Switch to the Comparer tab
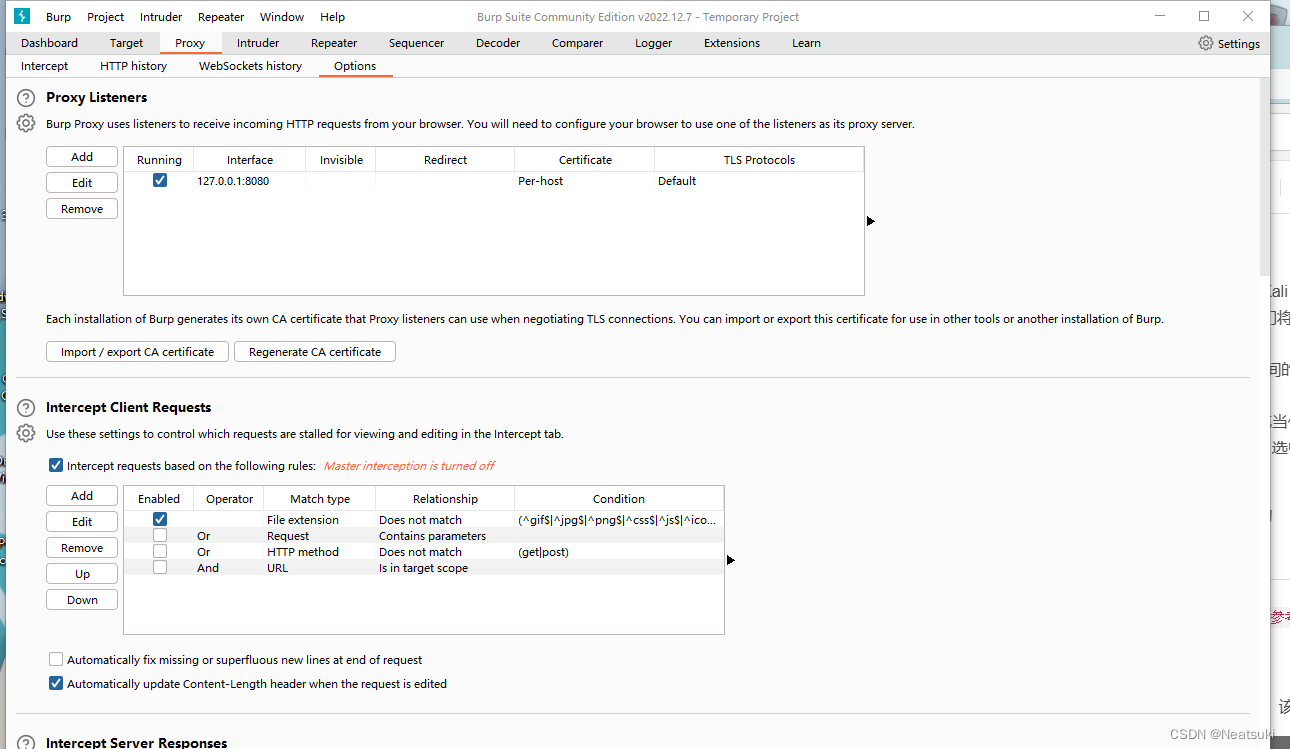 [578, 43]
